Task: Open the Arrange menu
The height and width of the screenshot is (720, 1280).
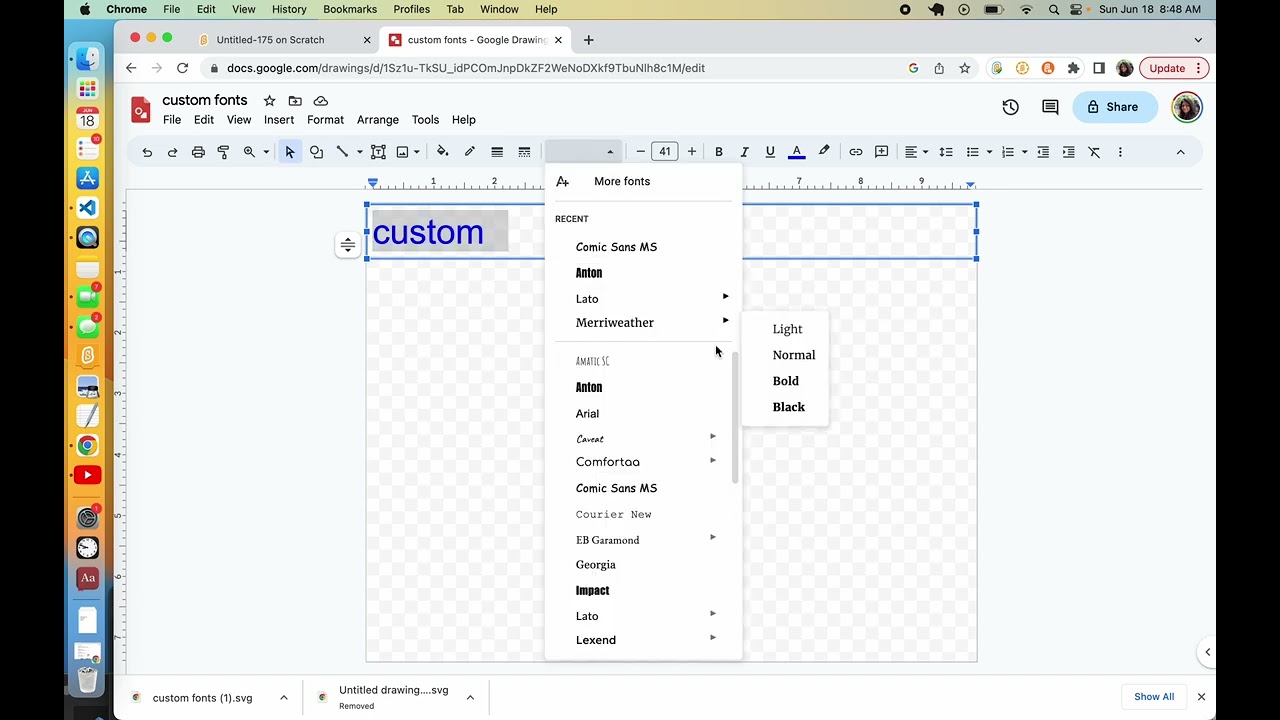Action: (x=378, y=120)
